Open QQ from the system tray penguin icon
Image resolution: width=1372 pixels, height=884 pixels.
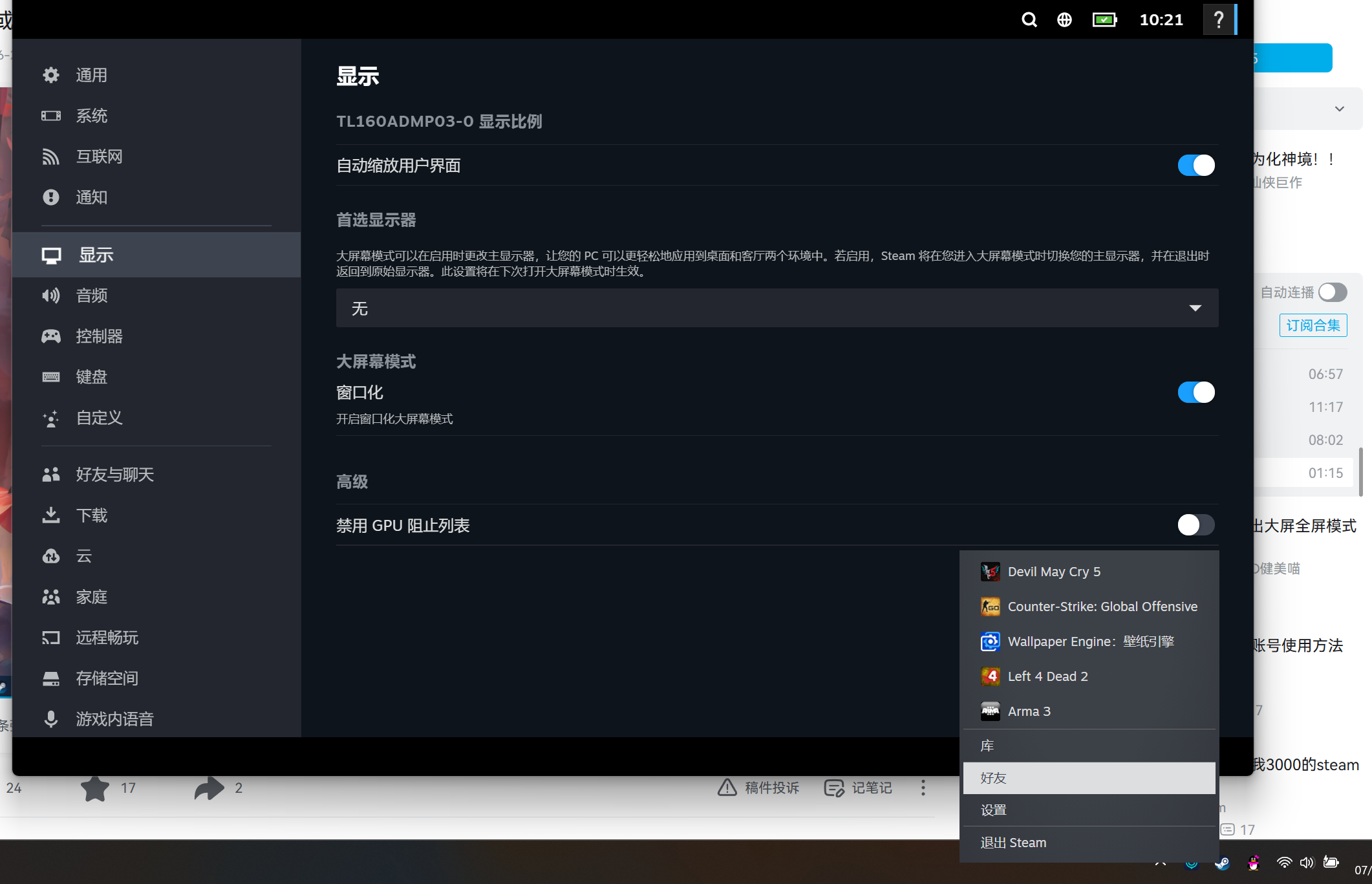pyautogui.click(x=1254, y=863)
